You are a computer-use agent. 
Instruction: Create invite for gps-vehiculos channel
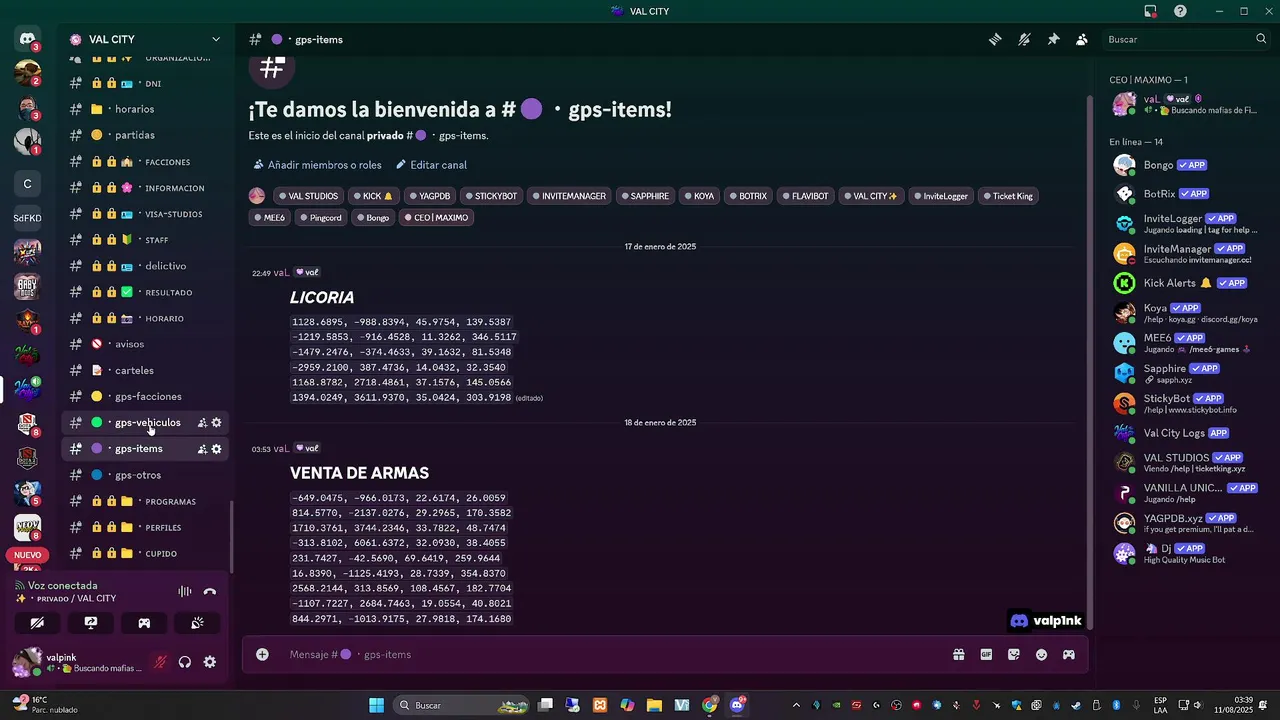click(x=202, y=423)
